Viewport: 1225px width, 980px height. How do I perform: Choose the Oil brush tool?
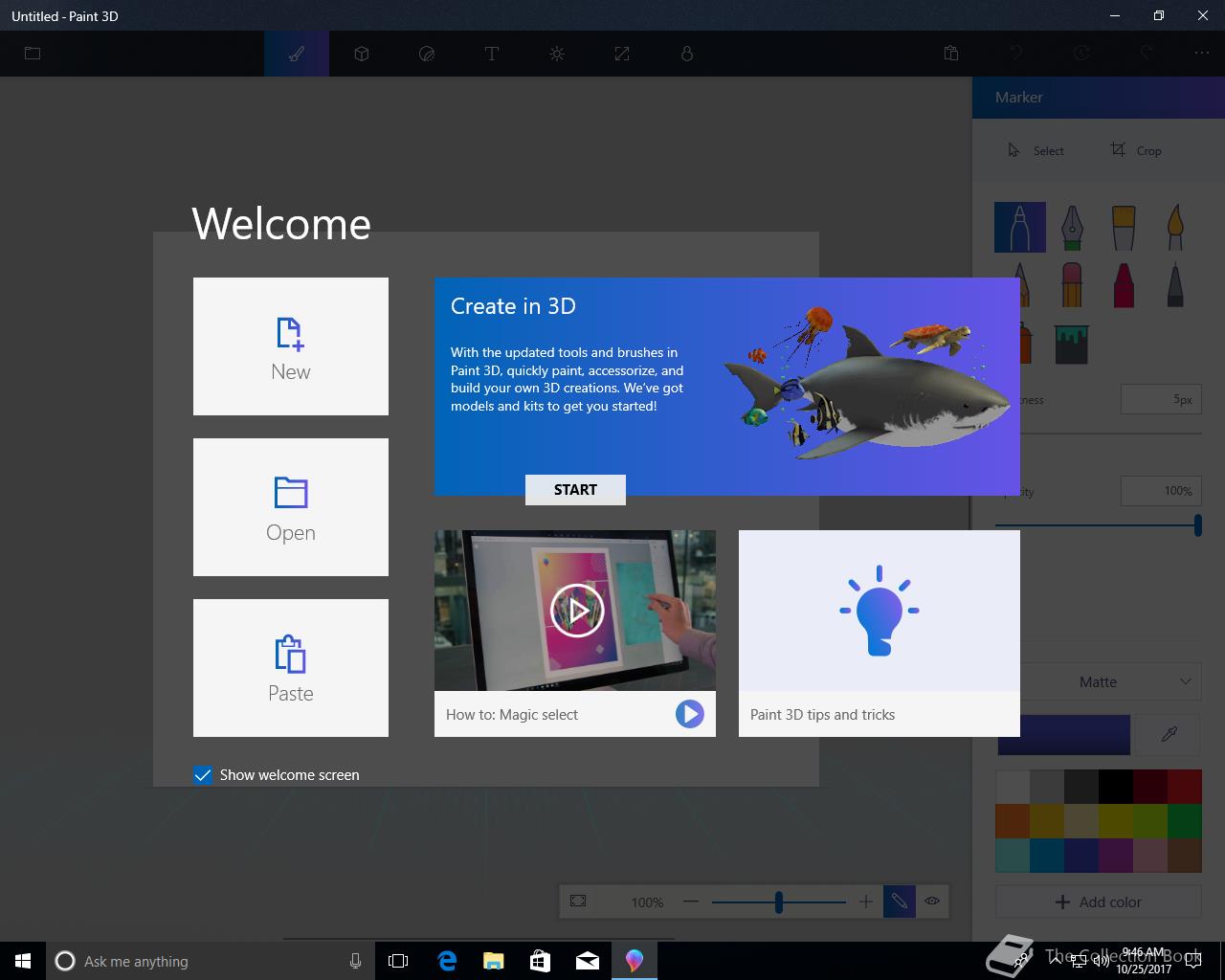tap(1124, 228)
